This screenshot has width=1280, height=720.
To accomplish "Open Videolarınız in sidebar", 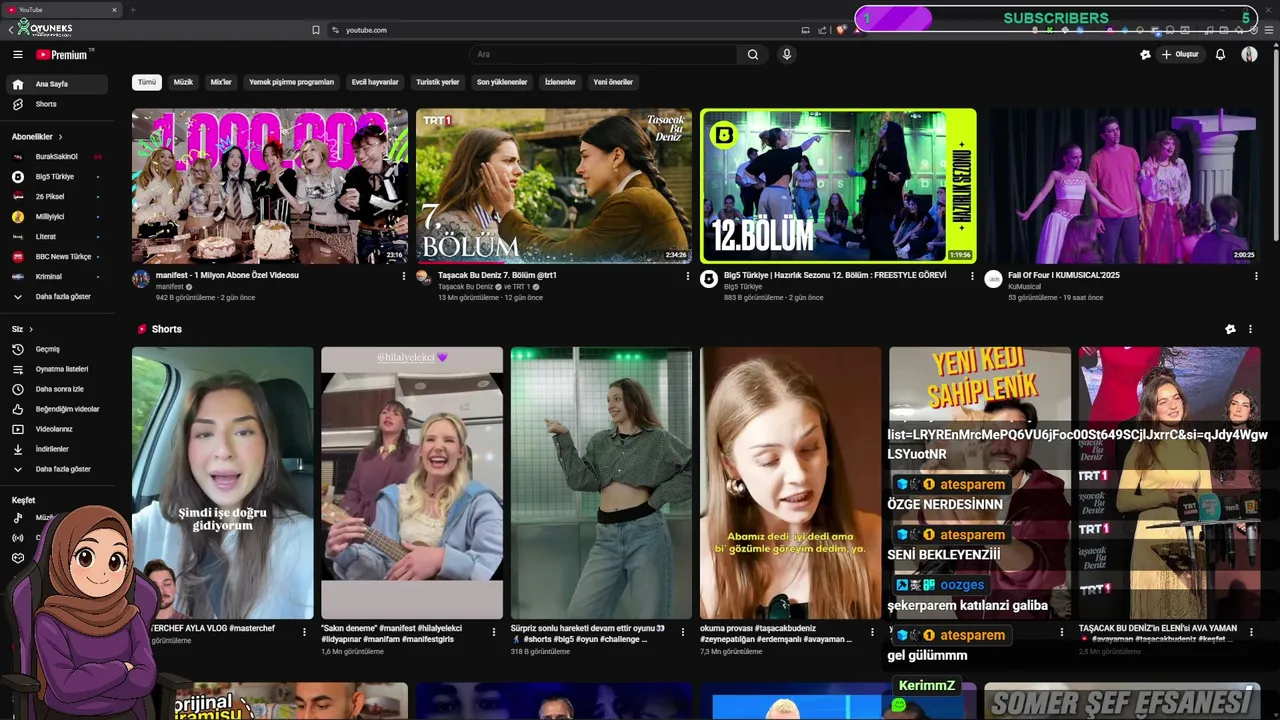I will tap(56, 429).
